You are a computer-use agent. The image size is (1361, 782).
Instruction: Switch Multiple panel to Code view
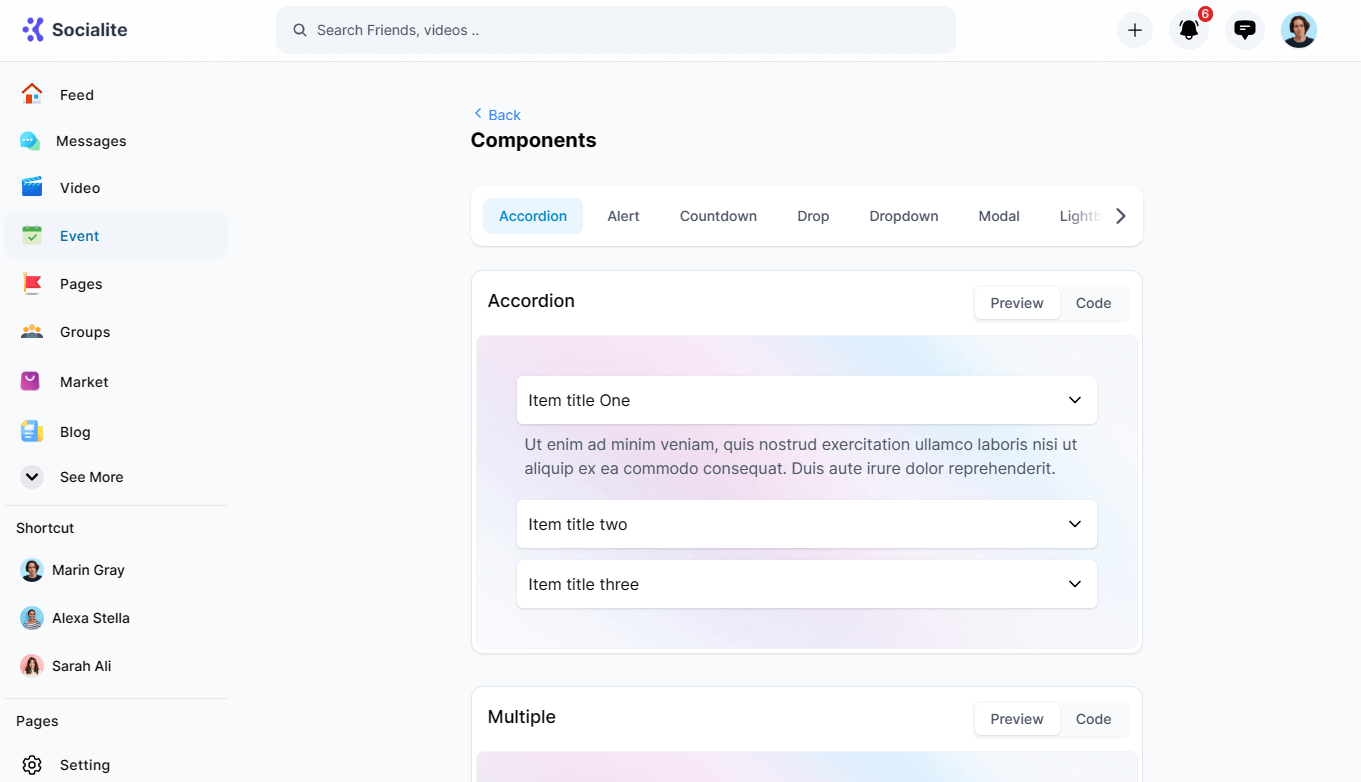point(1093,719)
